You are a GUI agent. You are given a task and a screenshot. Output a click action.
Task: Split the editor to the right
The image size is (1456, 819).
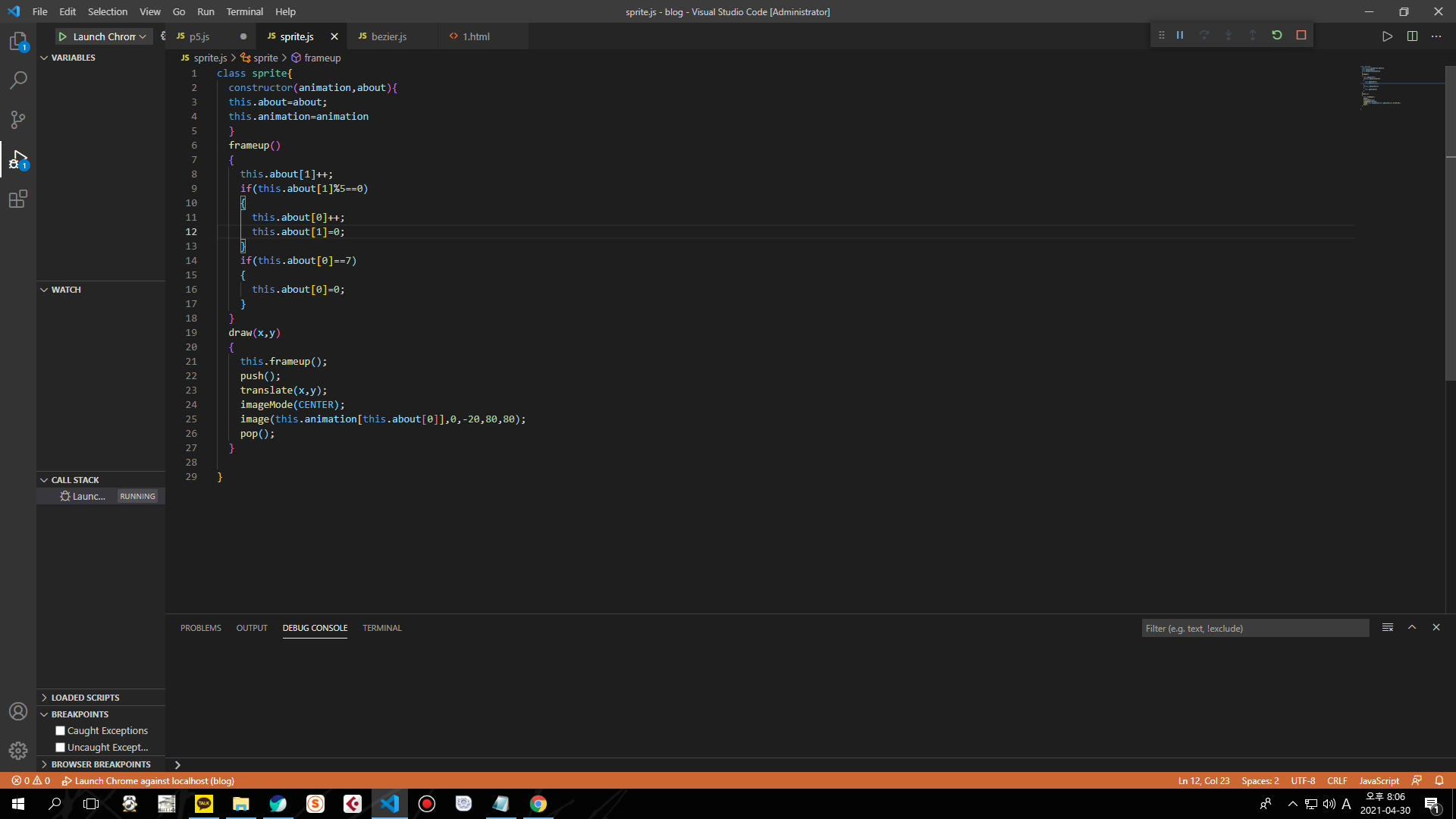[x=1412, y=36]
